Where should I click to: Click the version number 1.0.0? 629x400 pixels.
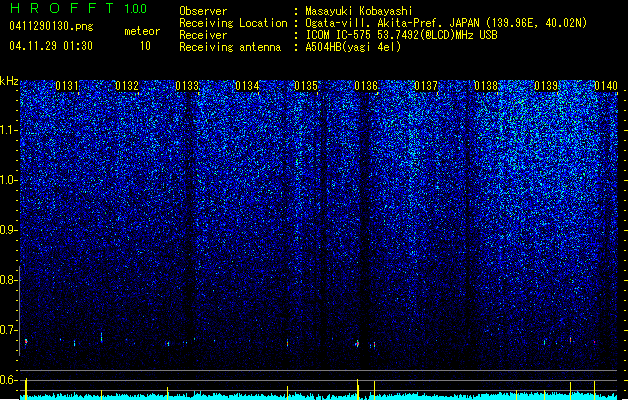(136, 9)
